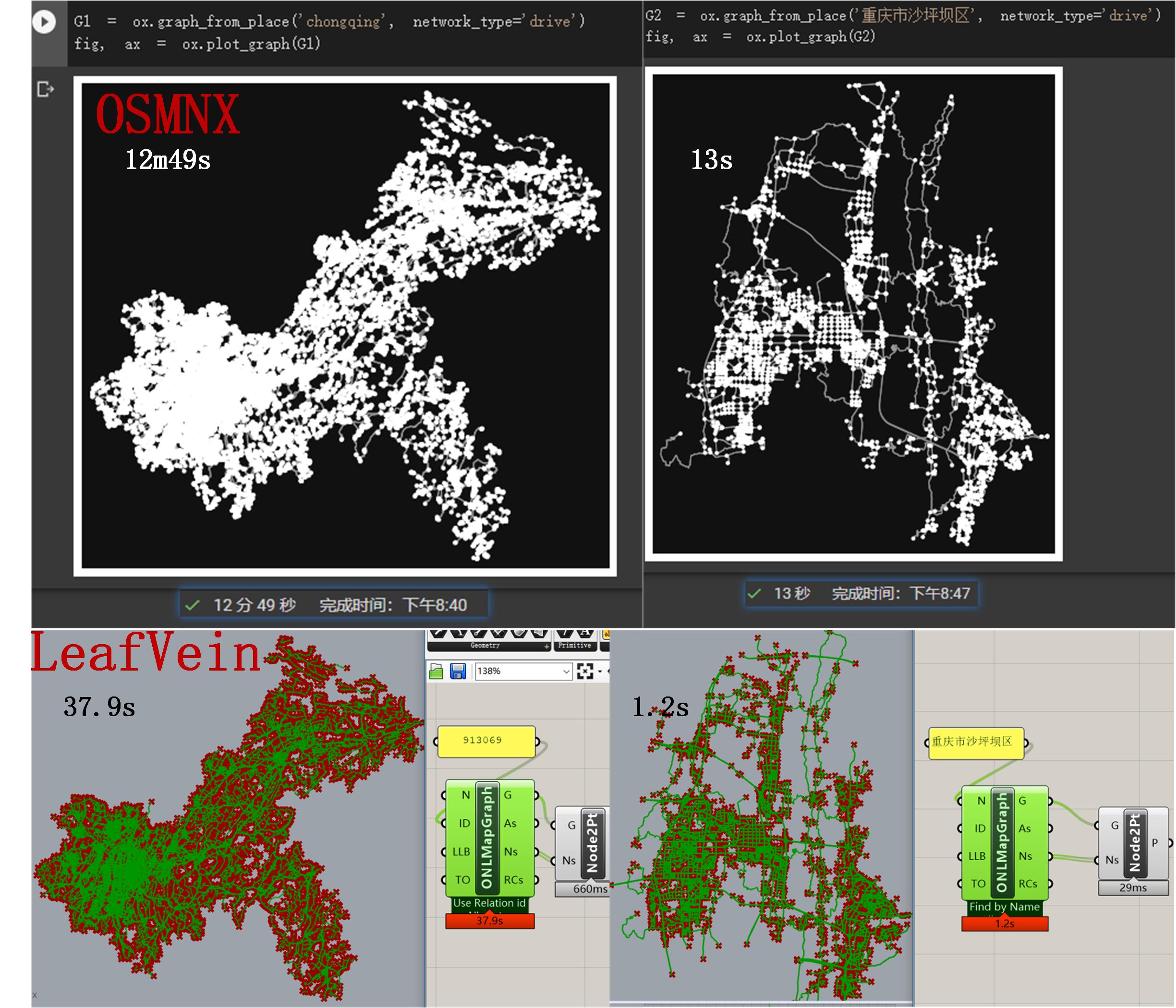Image resolution: width=1176 pixels, height=1008 pixels.
Task: Click As output on the Find by Name component
Action: (x=1024, y=829)
